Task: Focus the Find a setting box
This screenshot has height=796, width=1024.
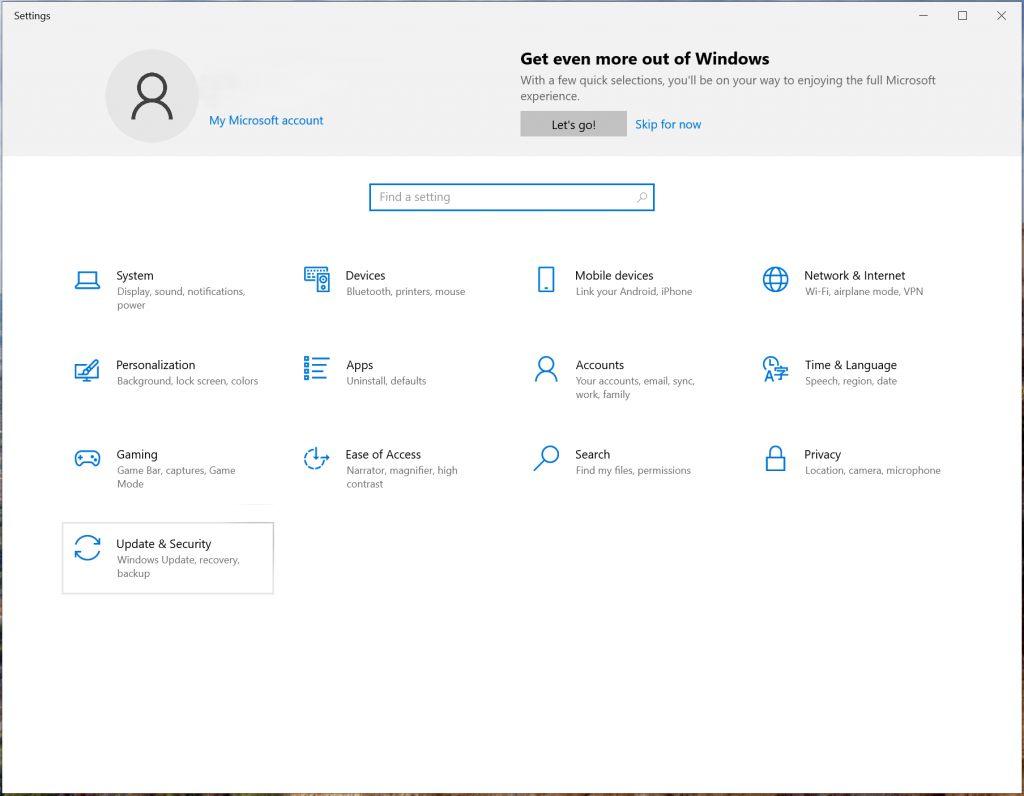Action: pos(511,197)
